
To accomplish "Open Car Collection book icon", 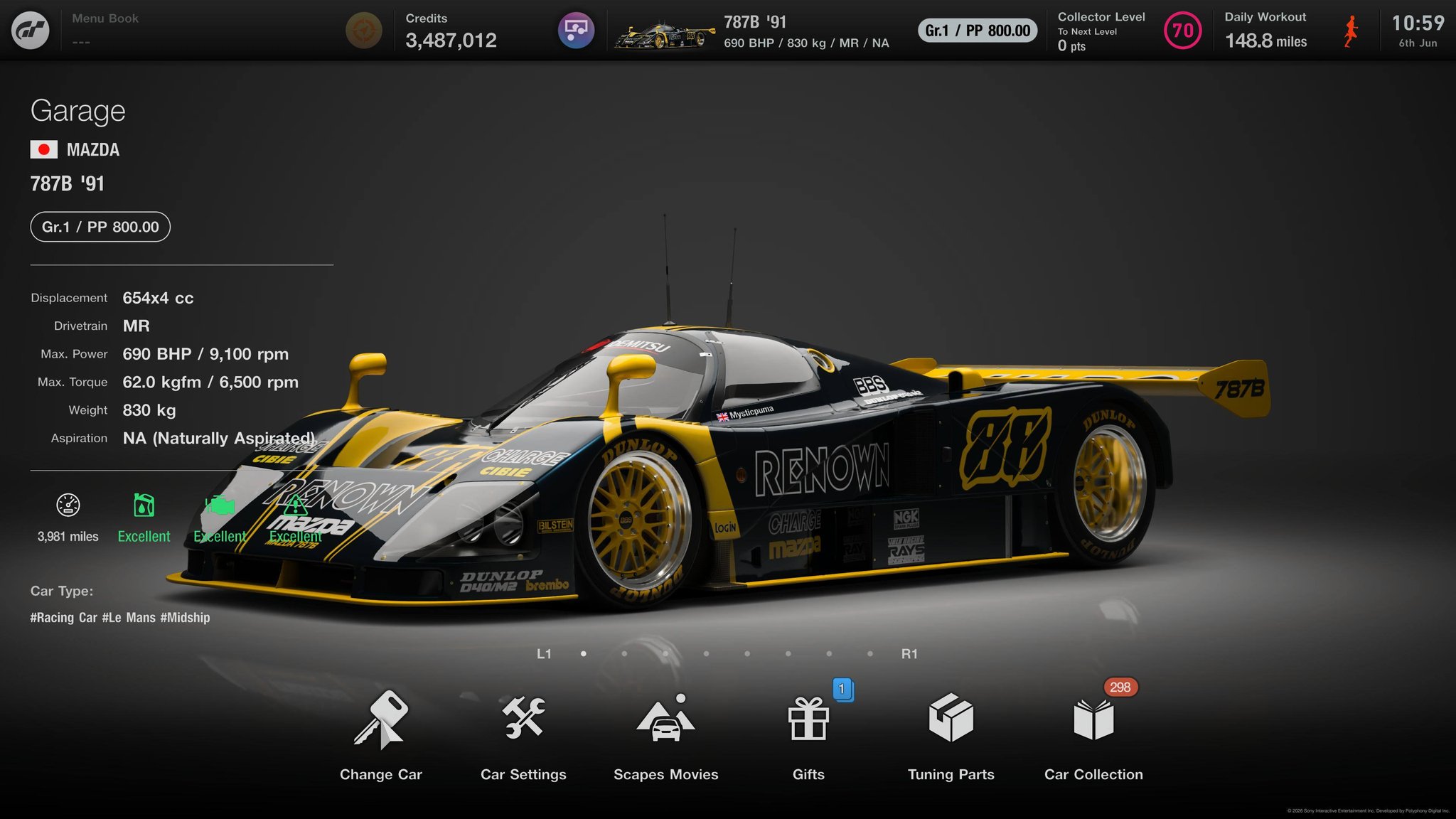I will pyautogui.click(x=1093, y=719).
